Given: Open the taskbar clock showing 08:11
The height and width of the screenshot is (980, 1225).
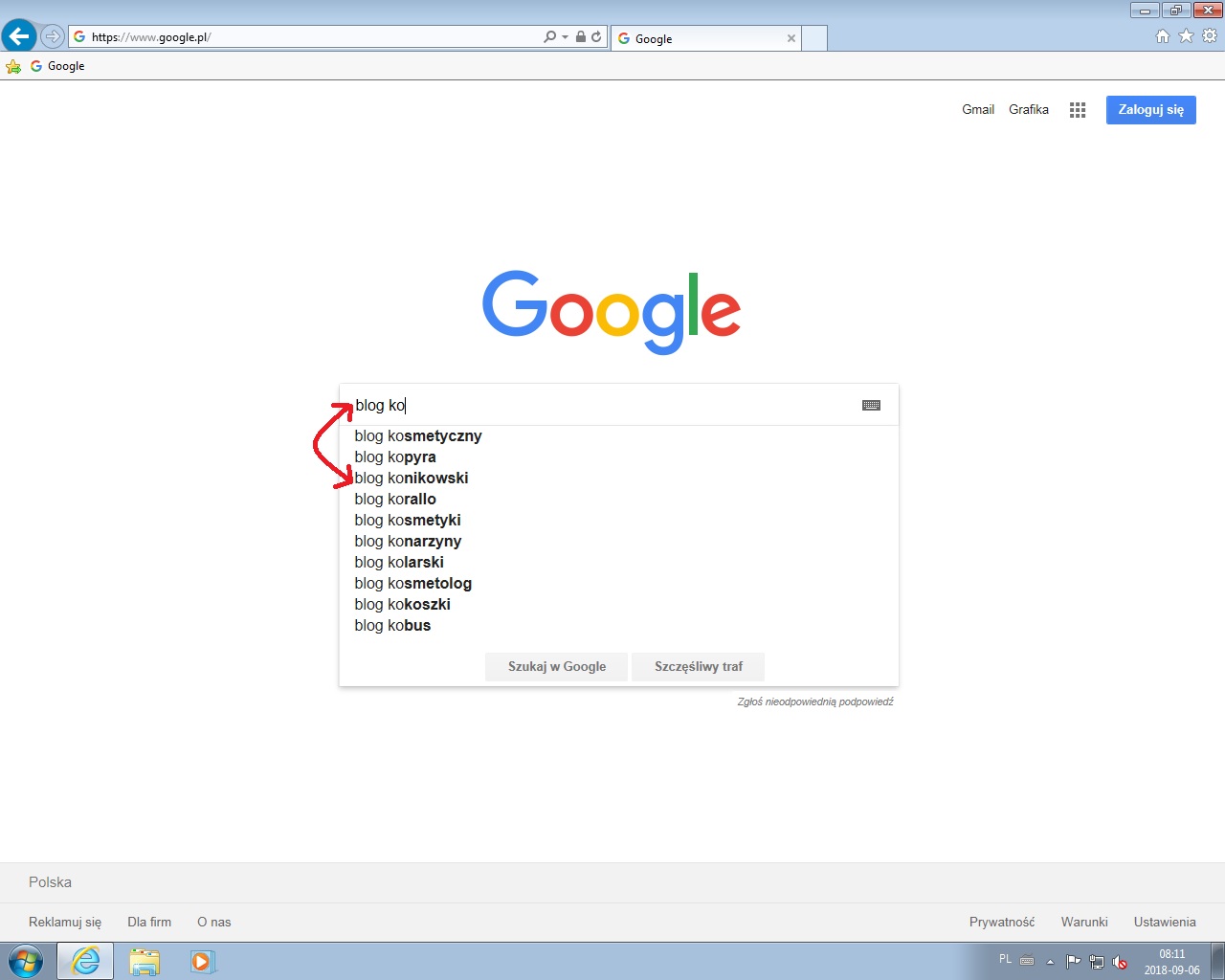Looking at the screenshot, I should click(x=1172, y=962).
